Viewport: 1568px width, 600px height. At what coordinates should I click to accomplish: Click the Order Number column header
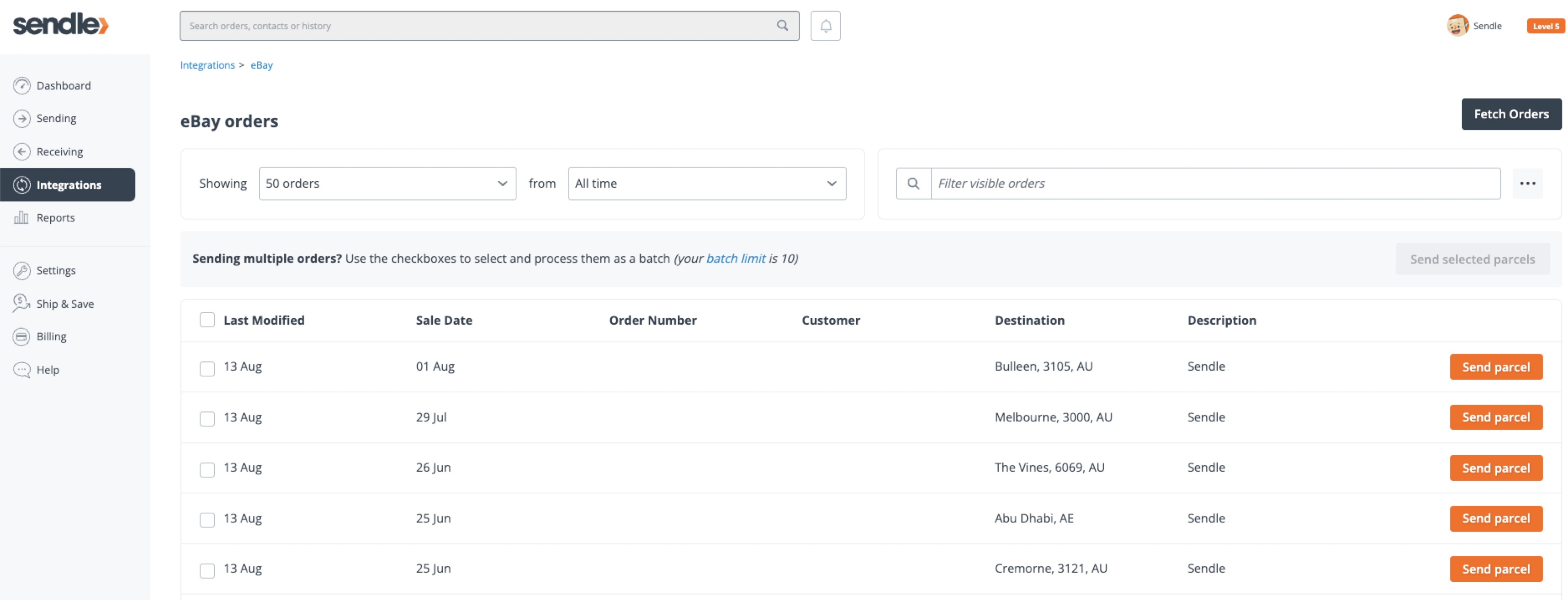point(652,320)
